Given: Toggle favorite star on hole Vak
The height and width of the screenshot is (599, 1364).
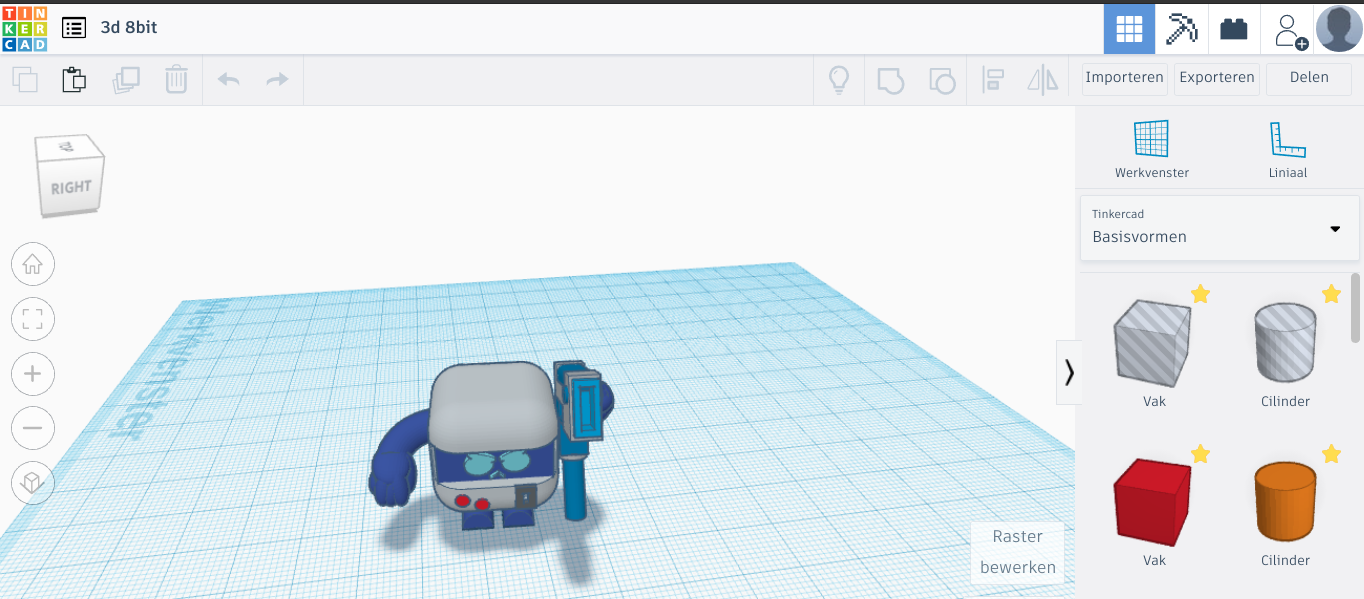Looking at the screenshot, I should coord(1200,293).
